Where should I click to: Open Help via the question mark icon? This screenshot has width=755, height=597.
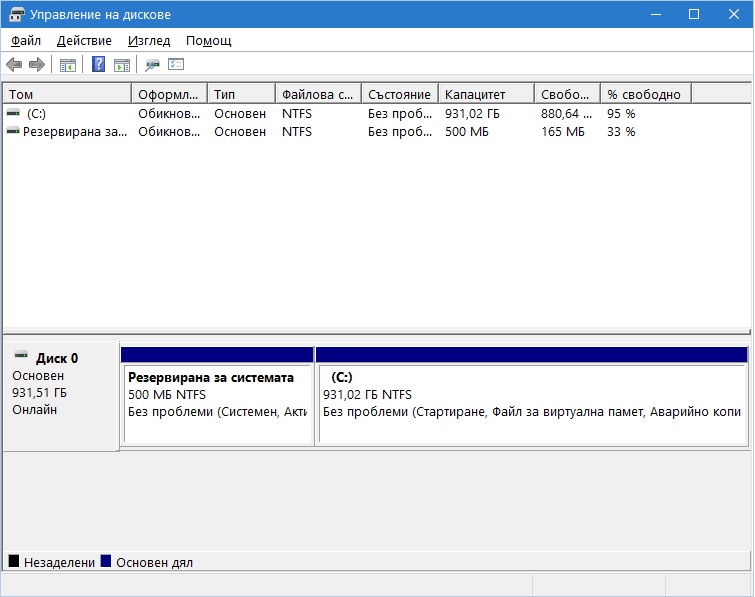coord(99,64)
